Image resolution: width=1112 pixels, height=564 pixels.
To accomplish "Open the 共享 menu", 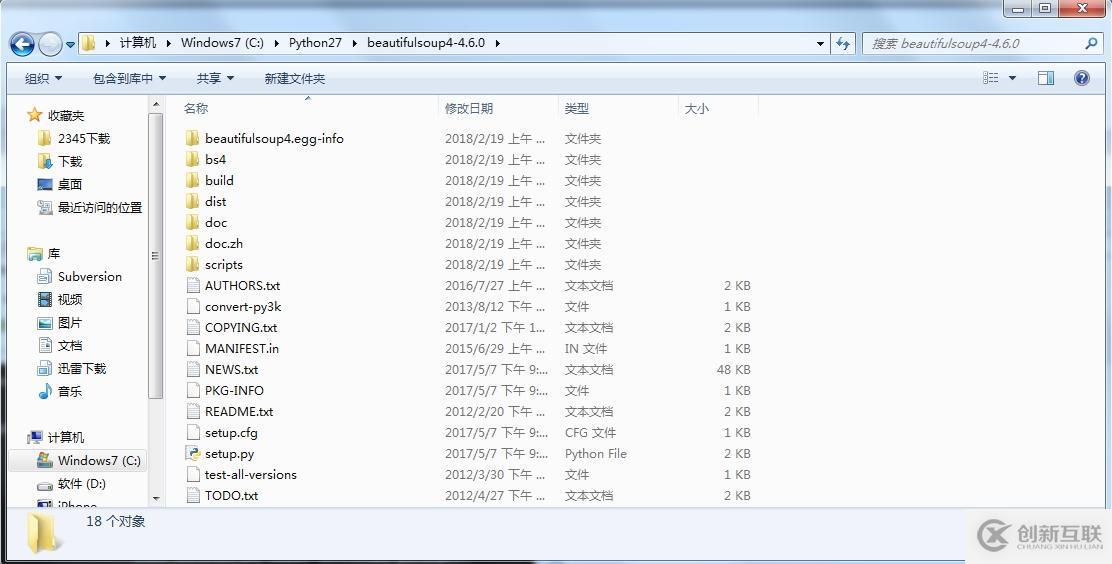I will click(215, 78).
